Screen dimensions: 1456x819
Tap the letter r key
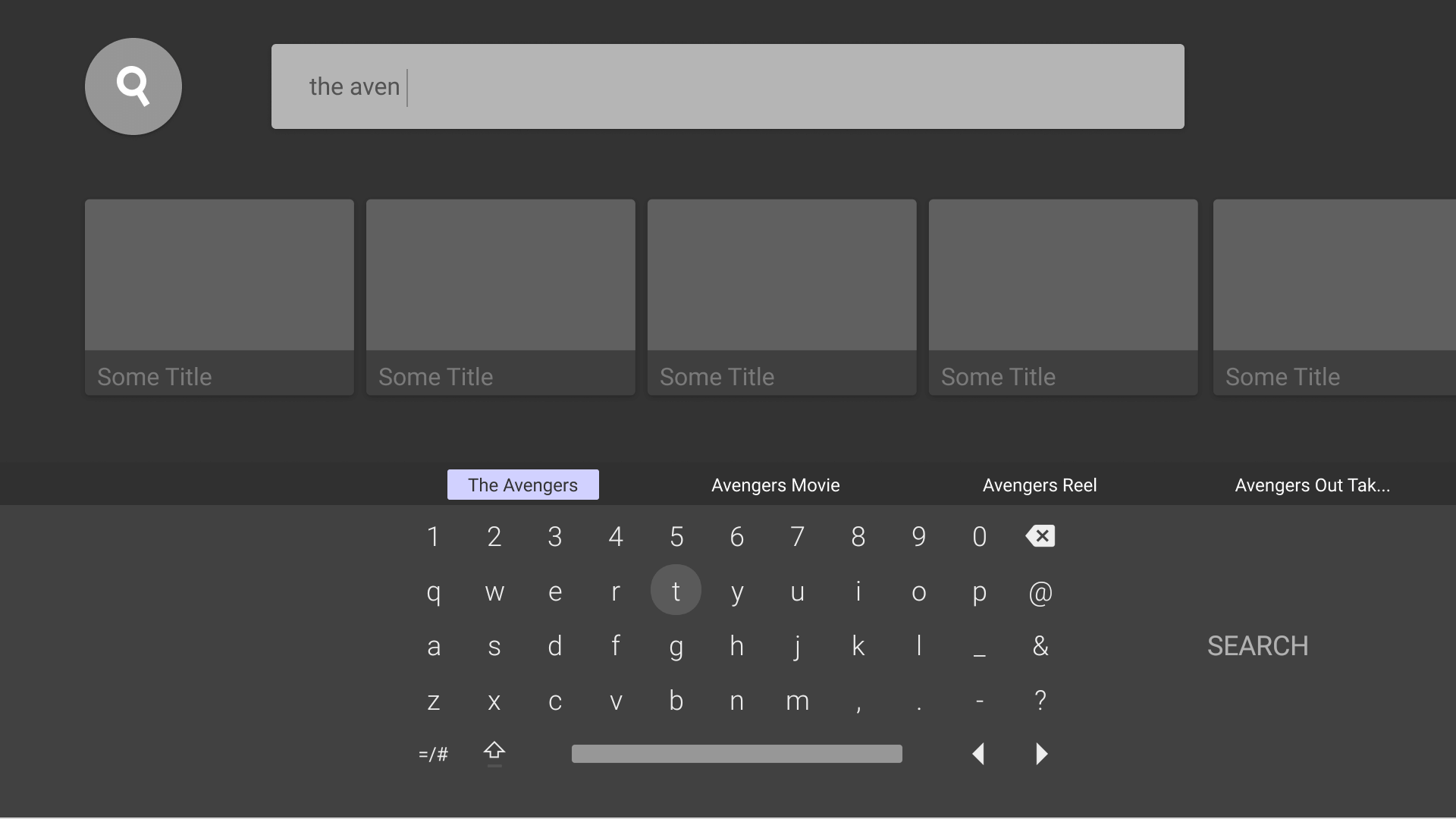point(616,591)
